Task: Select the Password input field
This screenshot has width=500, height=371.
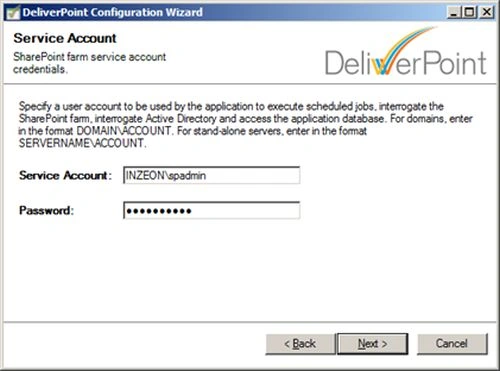Action: 212,210
